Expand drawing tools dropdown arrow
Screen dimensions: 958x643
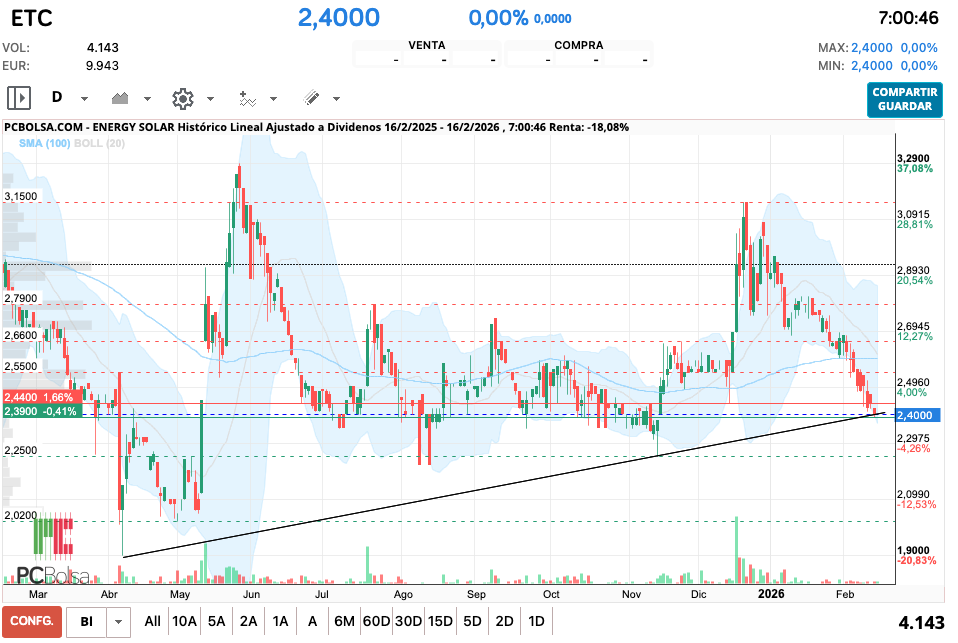[x=336, y=99]
